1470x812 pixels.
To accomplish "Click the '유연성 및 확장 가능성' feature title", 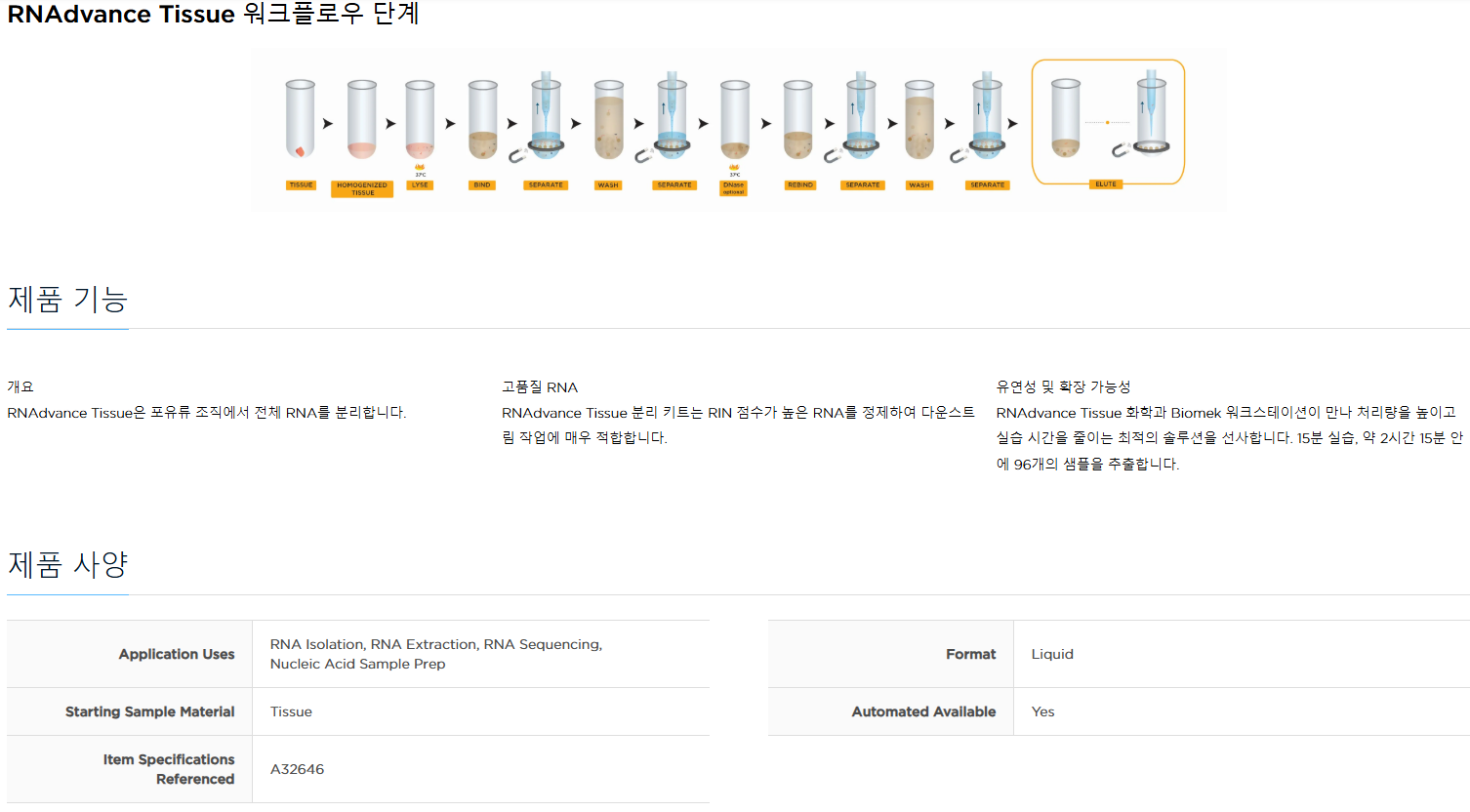I will point(1063,386).
